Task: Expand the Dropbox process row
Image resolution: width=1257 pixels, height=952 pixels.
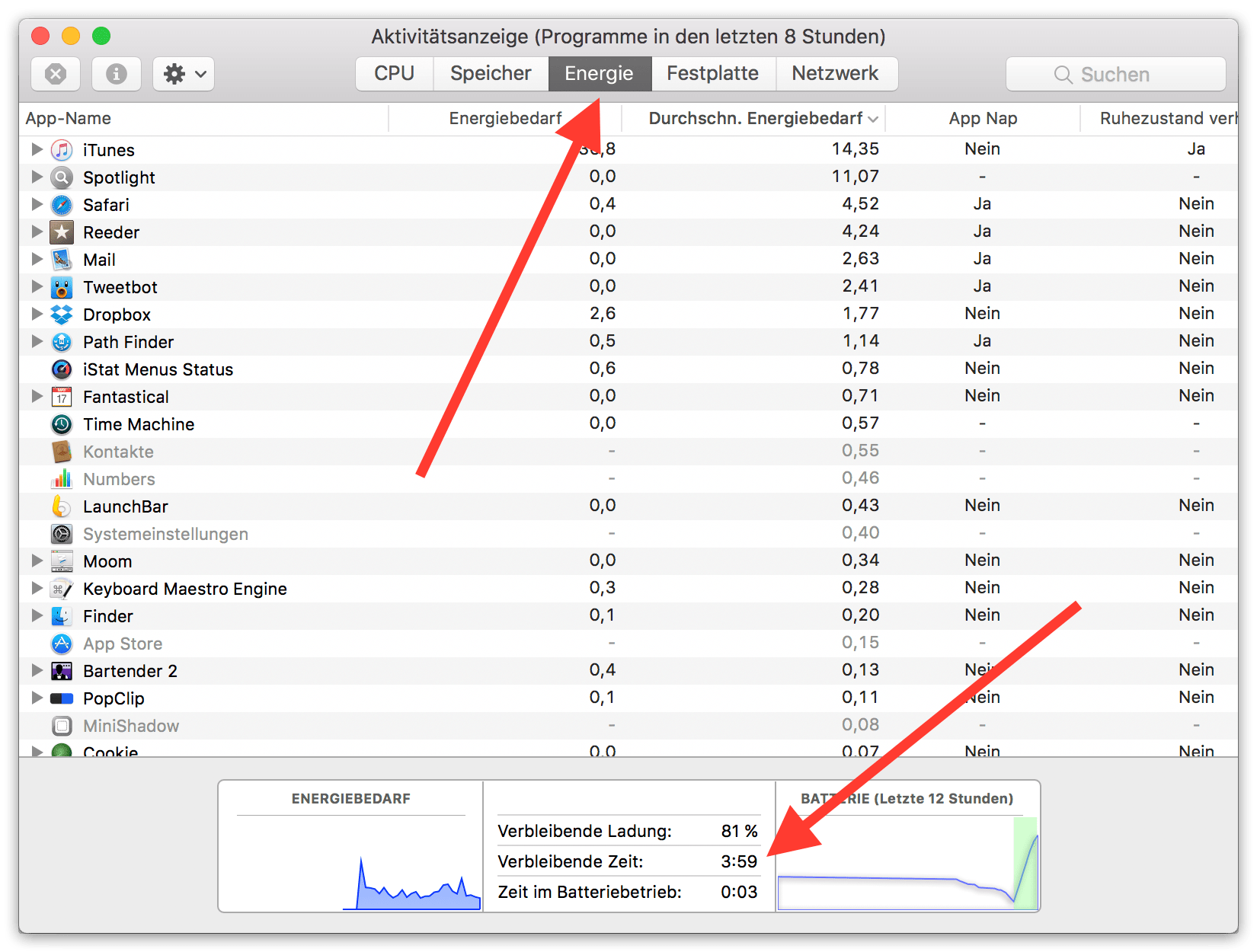Action: coord(37,314)
